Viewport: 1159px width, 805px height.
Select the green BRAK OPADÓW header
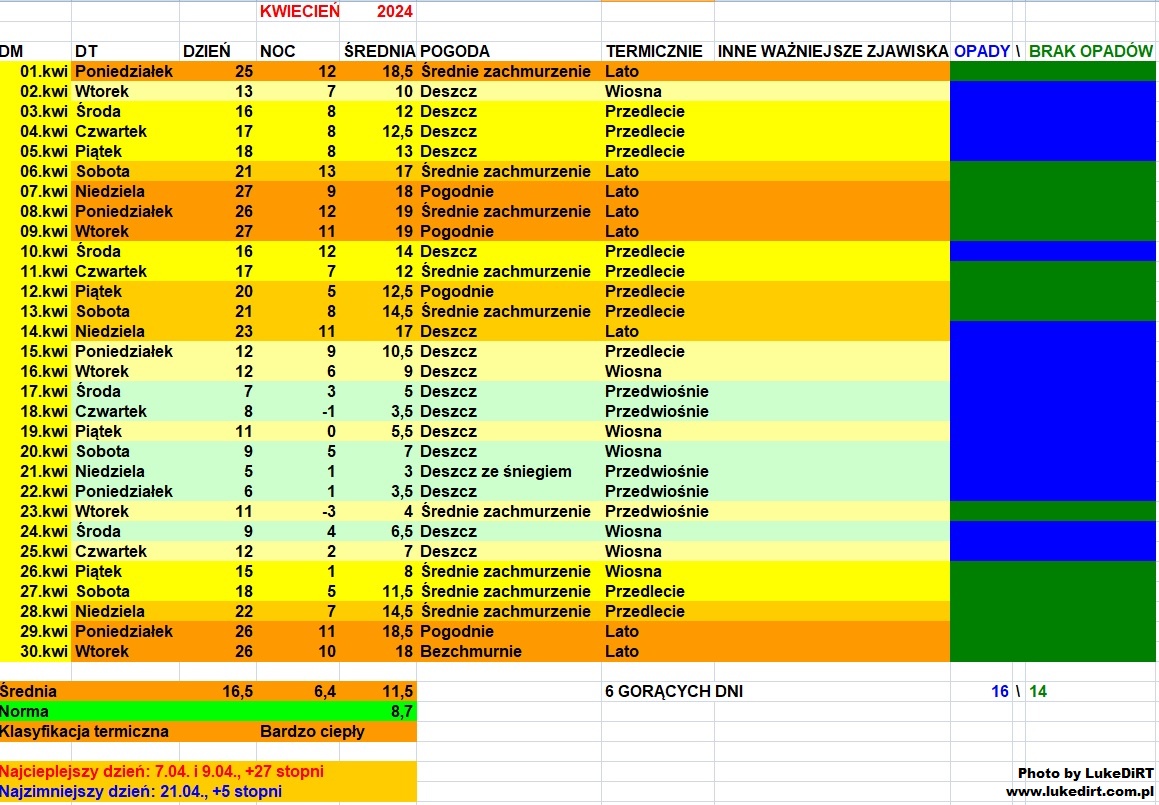click(x=1090, y=51)
